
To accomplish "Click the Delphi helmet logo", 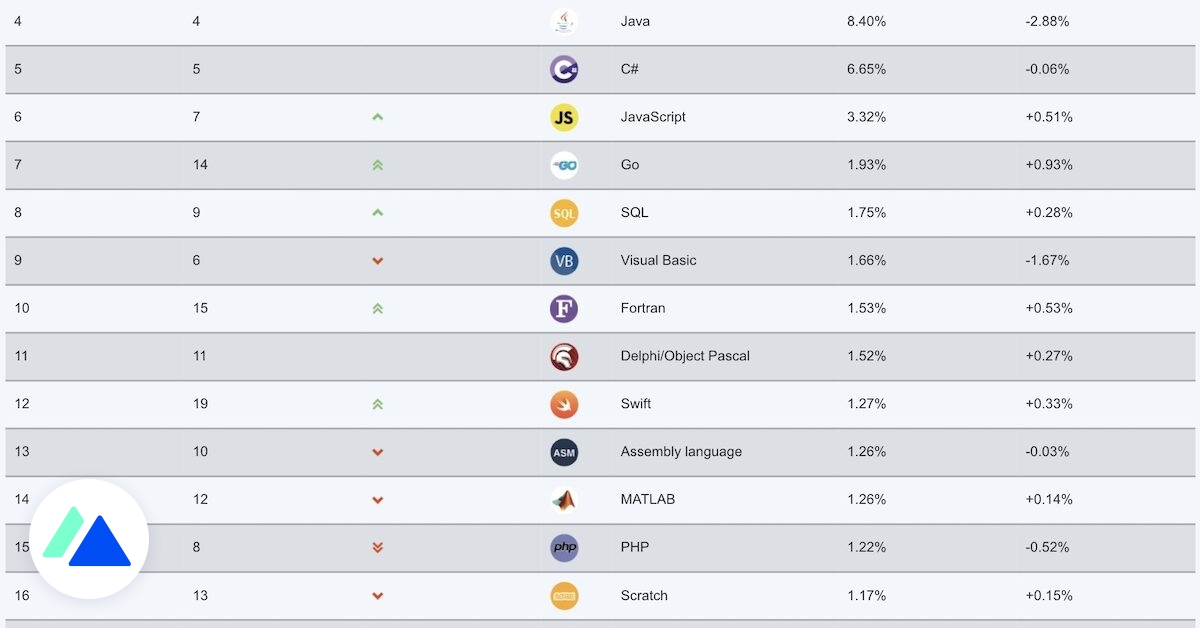I will [x=564, y=356].
